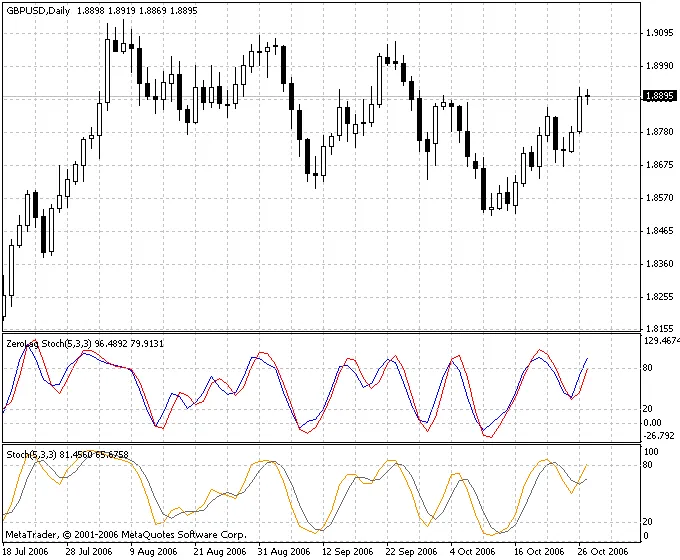The height and width of the screenshot is (560, 680).
Task: Select the 18 Jul 2006 date label
Action: point(27,551)
